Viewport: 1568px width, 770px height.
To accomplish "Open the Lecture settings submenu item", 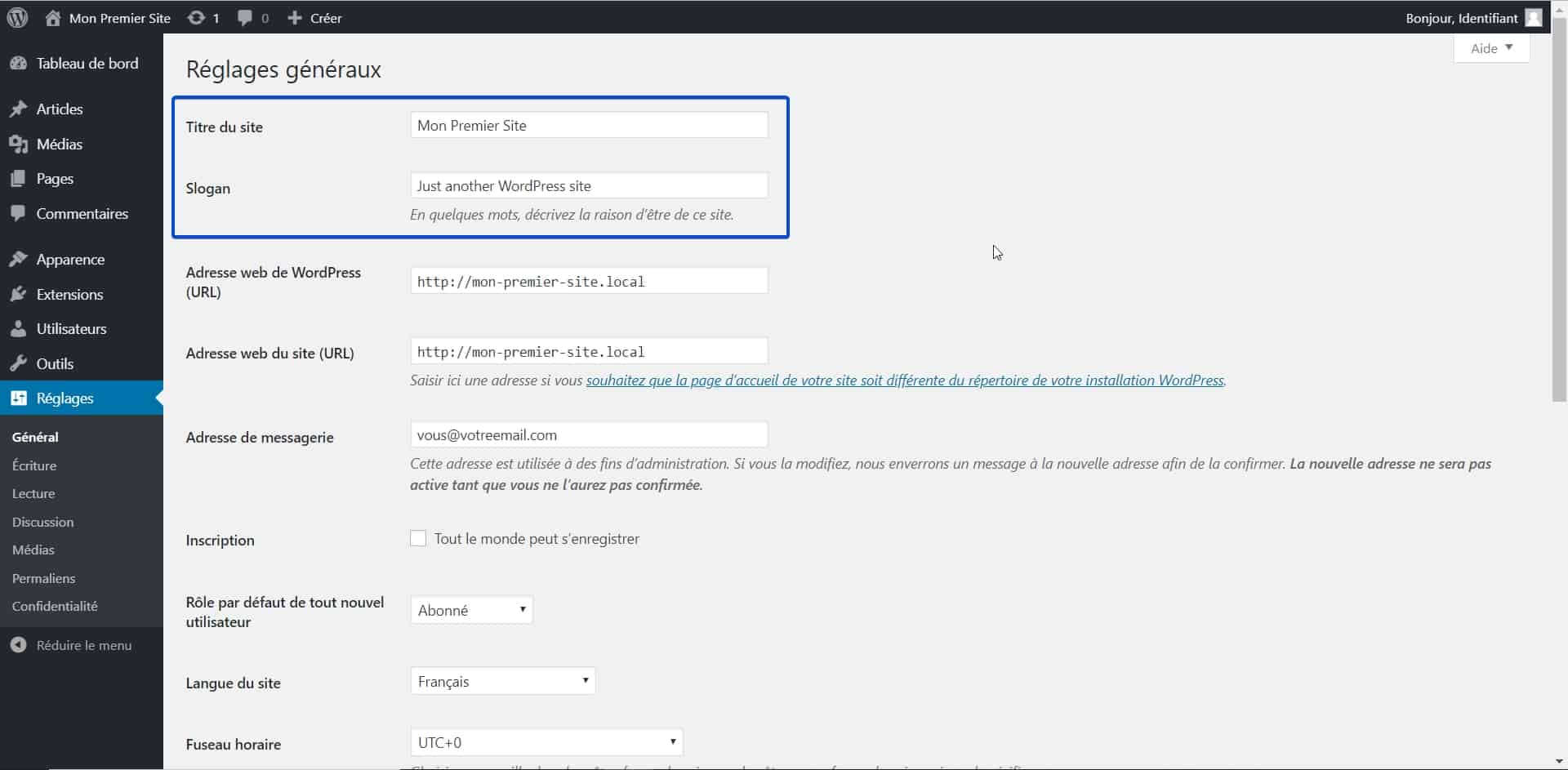I will coord(33,493).
